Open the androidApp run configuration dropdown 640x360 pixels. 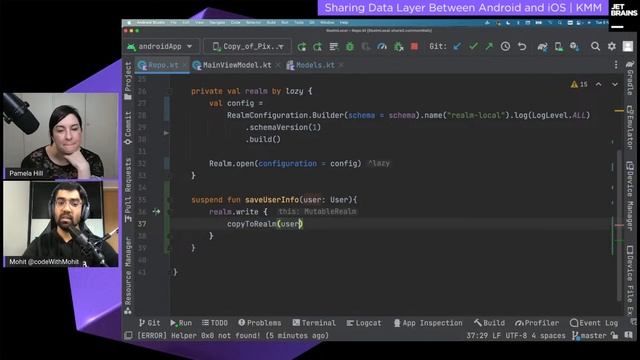[x=160, y=47]
